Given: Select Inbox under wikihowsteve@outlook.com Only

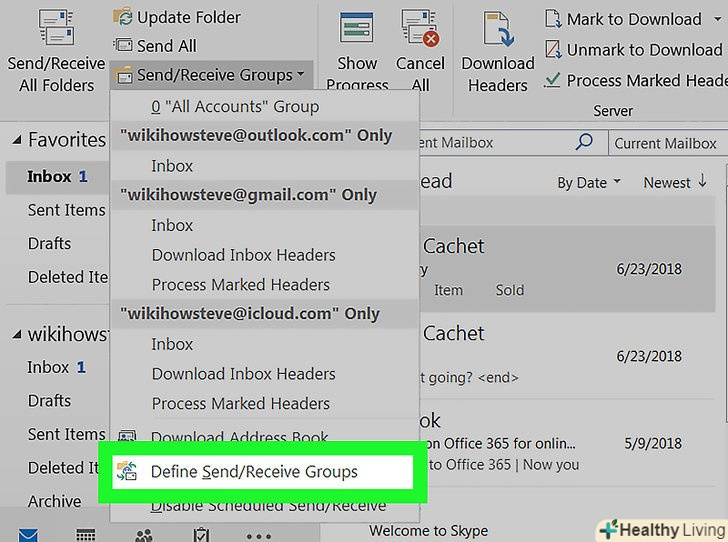Looking at the screenshot, I should click(265, 166).
